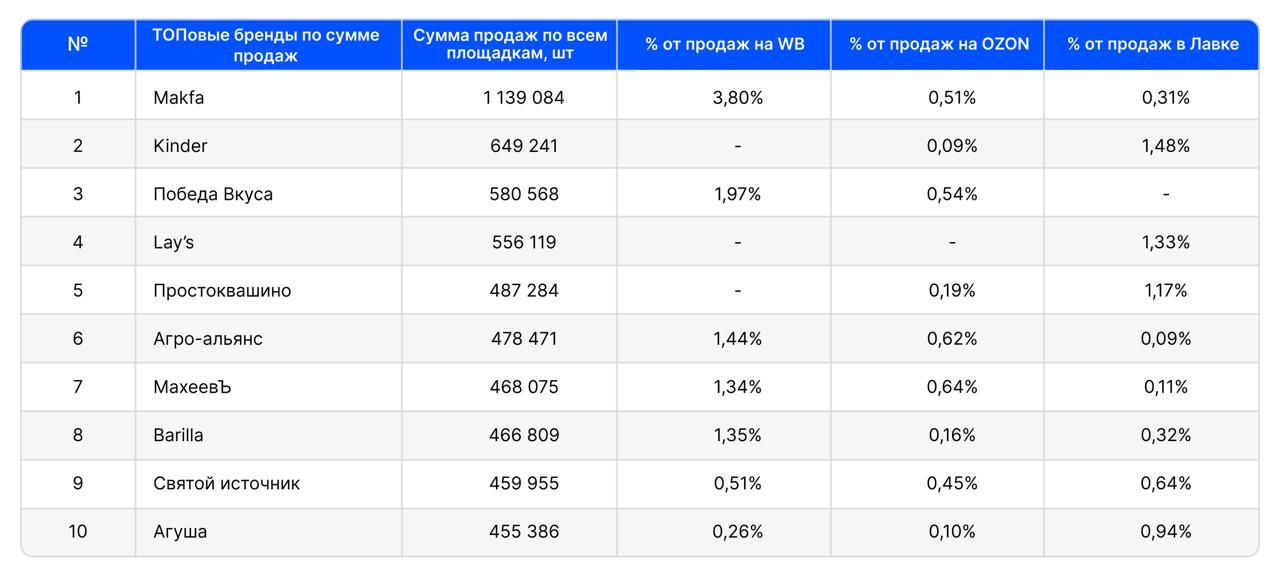Click Makfa's total sales value 1 139 084
1280x576 pixels.
[x=523, y=98]
